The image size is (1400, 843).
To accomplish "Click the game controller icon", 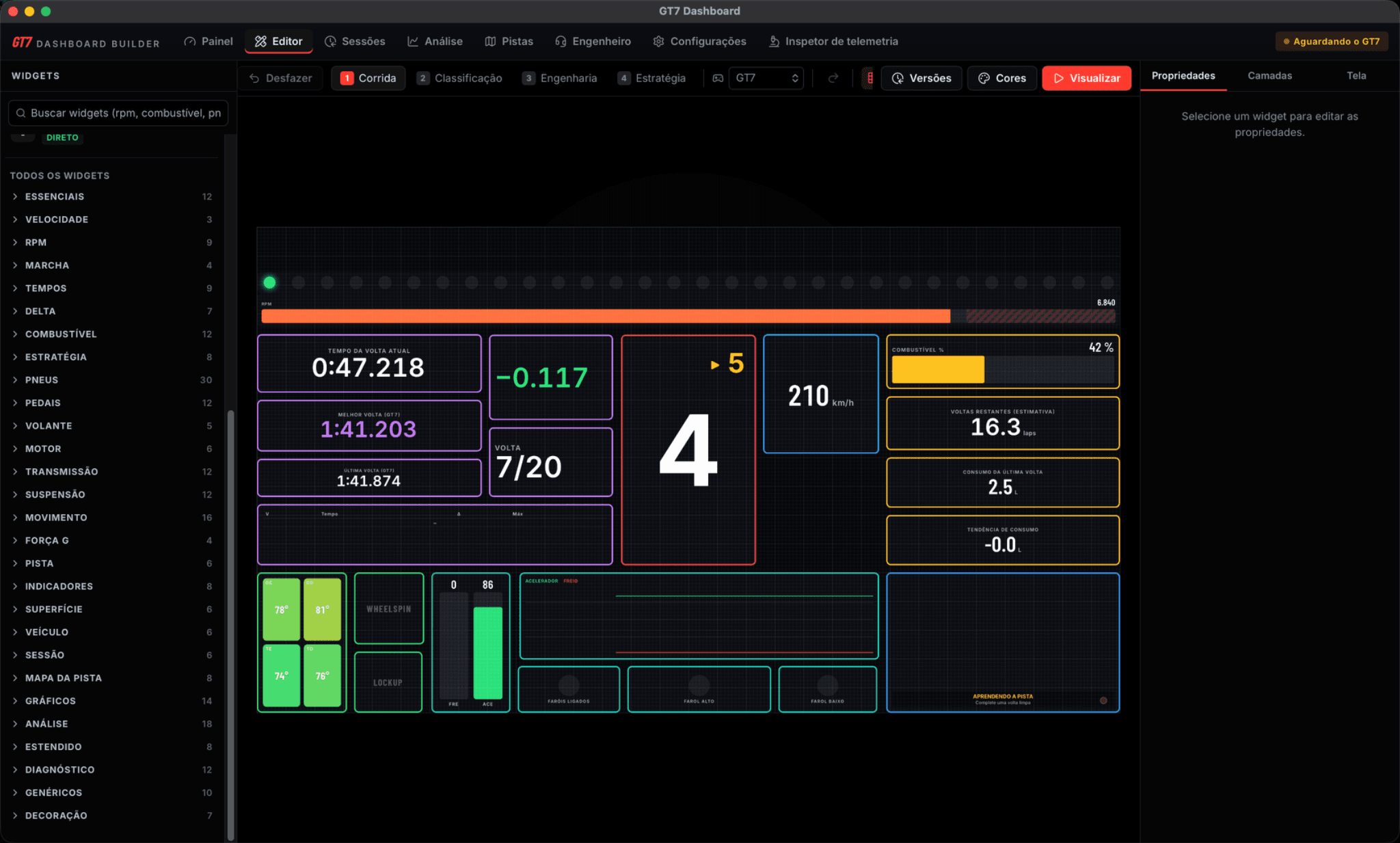I will click(x=718, y=79).
